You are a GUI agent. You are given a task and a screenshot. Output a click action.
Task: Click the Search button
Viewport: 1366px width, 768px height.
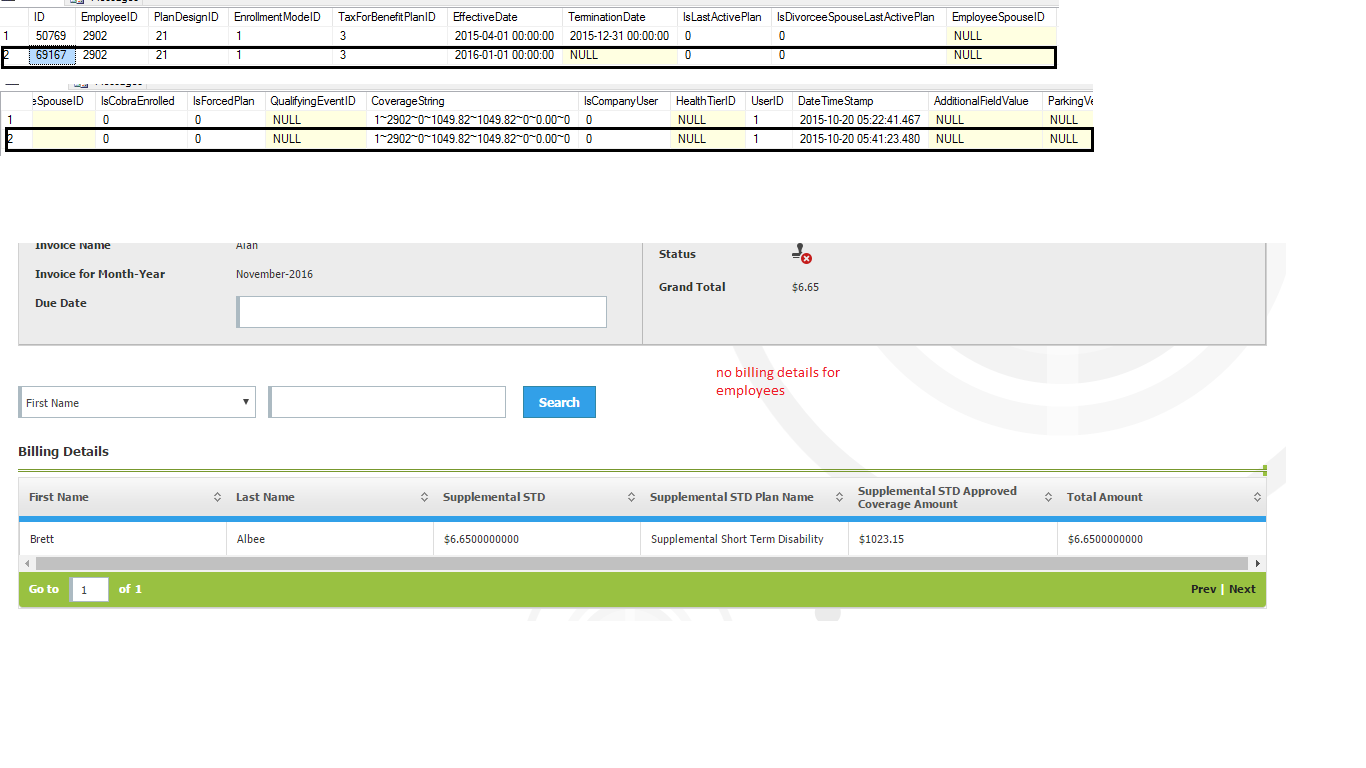click(x=558, y=401)
